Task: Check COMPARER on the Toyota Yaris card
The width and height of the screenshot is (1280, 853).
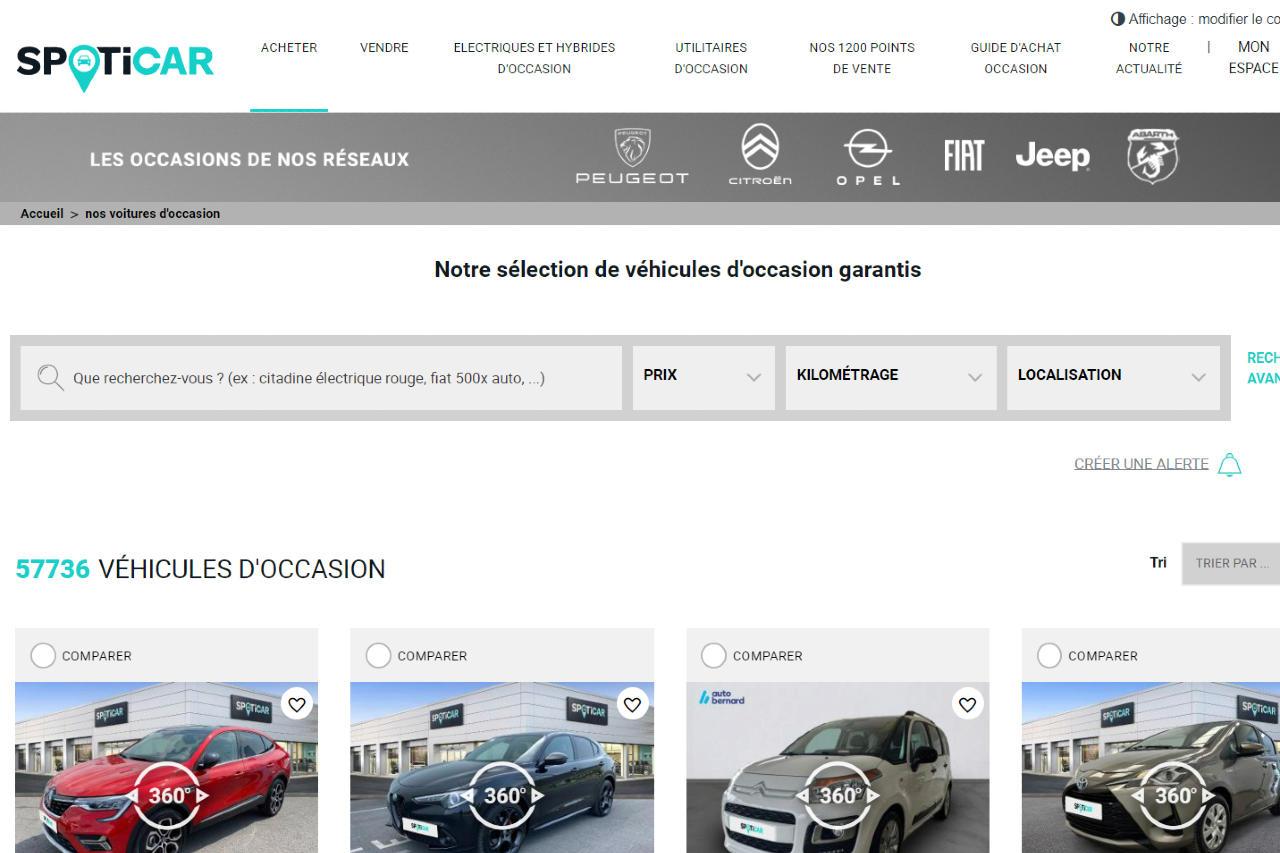Action: [1048, 655]
